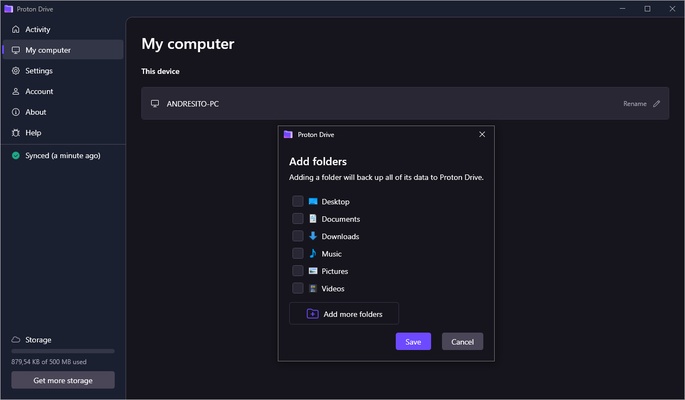Image resolution: width=685 pixels, height=400 pixels.
Task: Enable the Downloads folder checkbox
Action: pos(298,236)
